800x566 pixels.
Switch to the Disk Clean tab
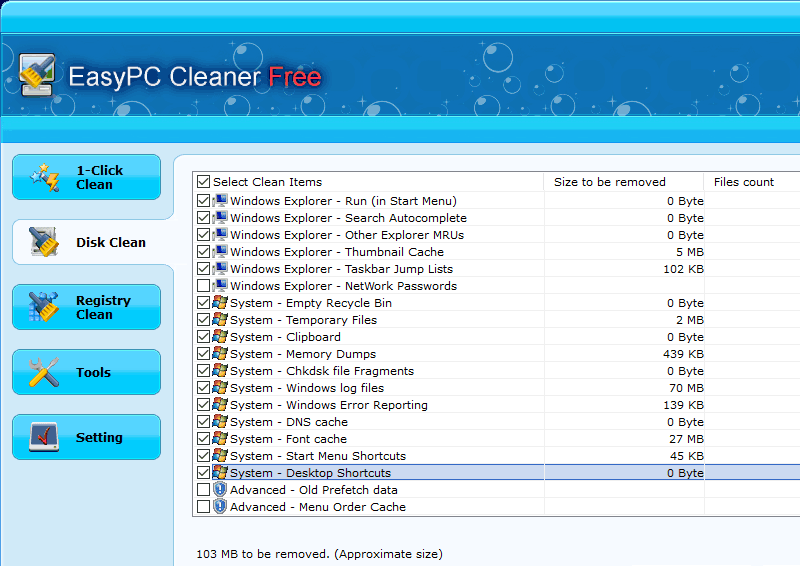[x=93, y=242]
